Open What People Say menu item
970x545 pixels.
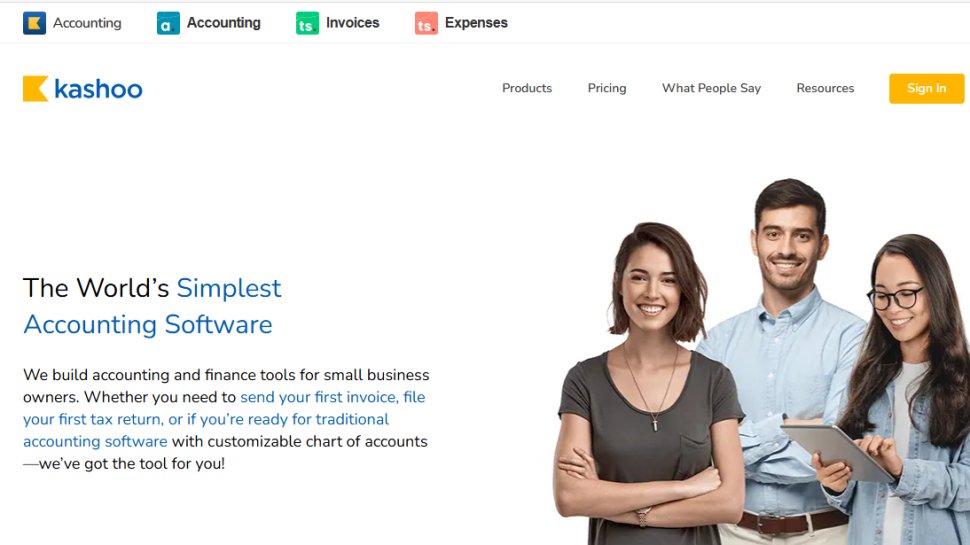(711, 88)
